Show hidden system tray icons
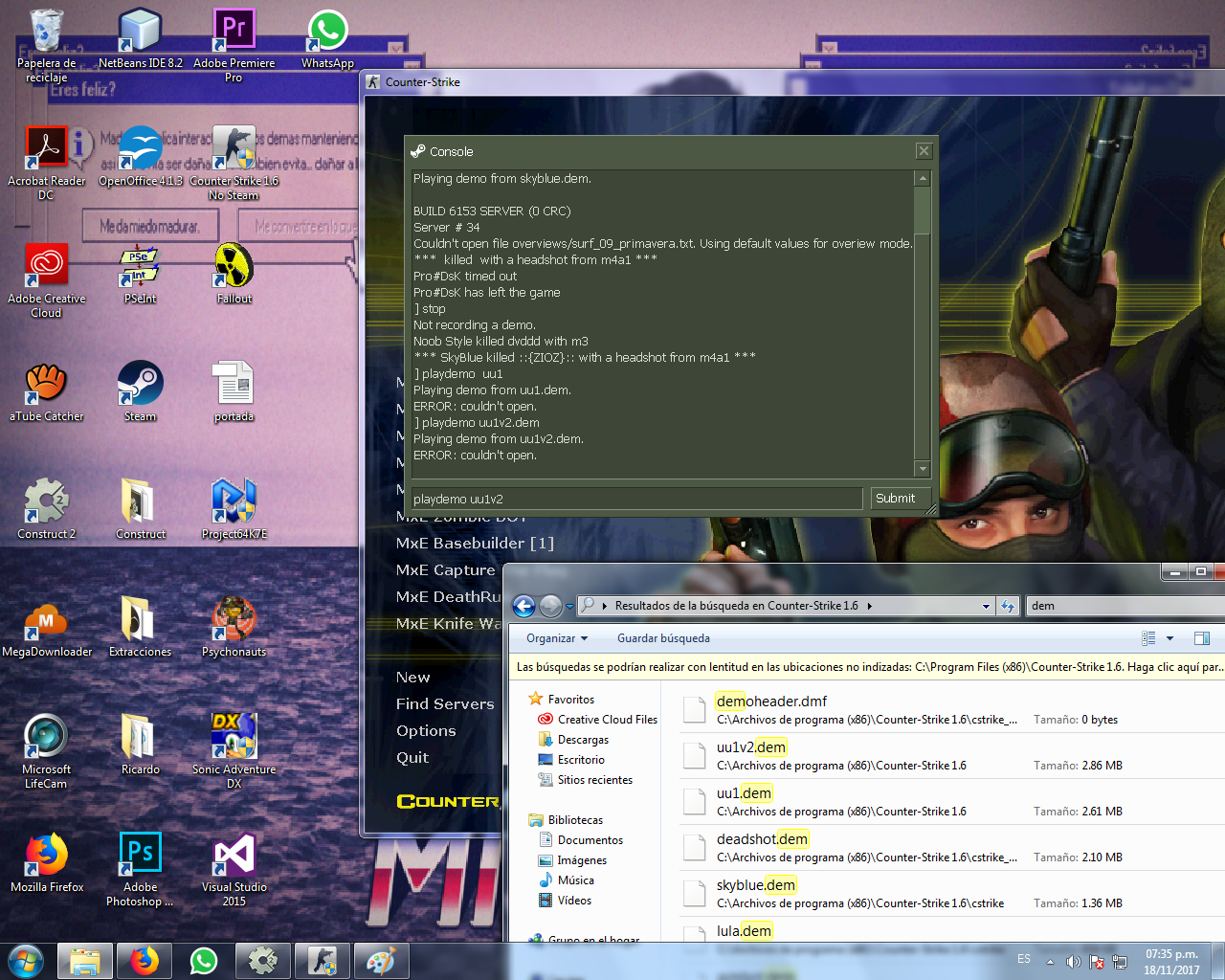This screenshot has height=980, width=1225. point(1050,962)
